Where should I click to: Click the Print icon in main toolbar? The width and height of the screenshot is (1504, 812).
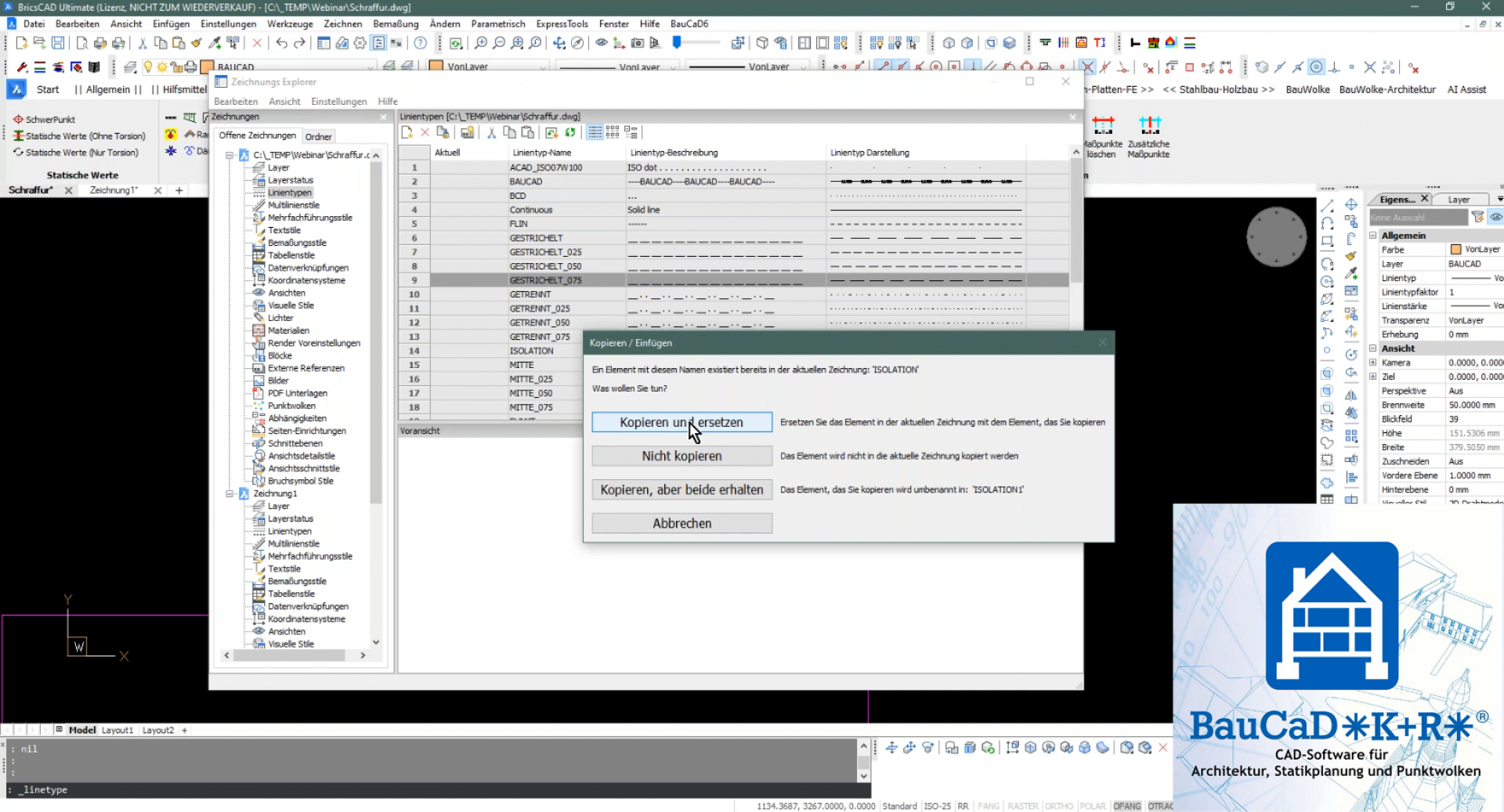[x=100, y=43]
